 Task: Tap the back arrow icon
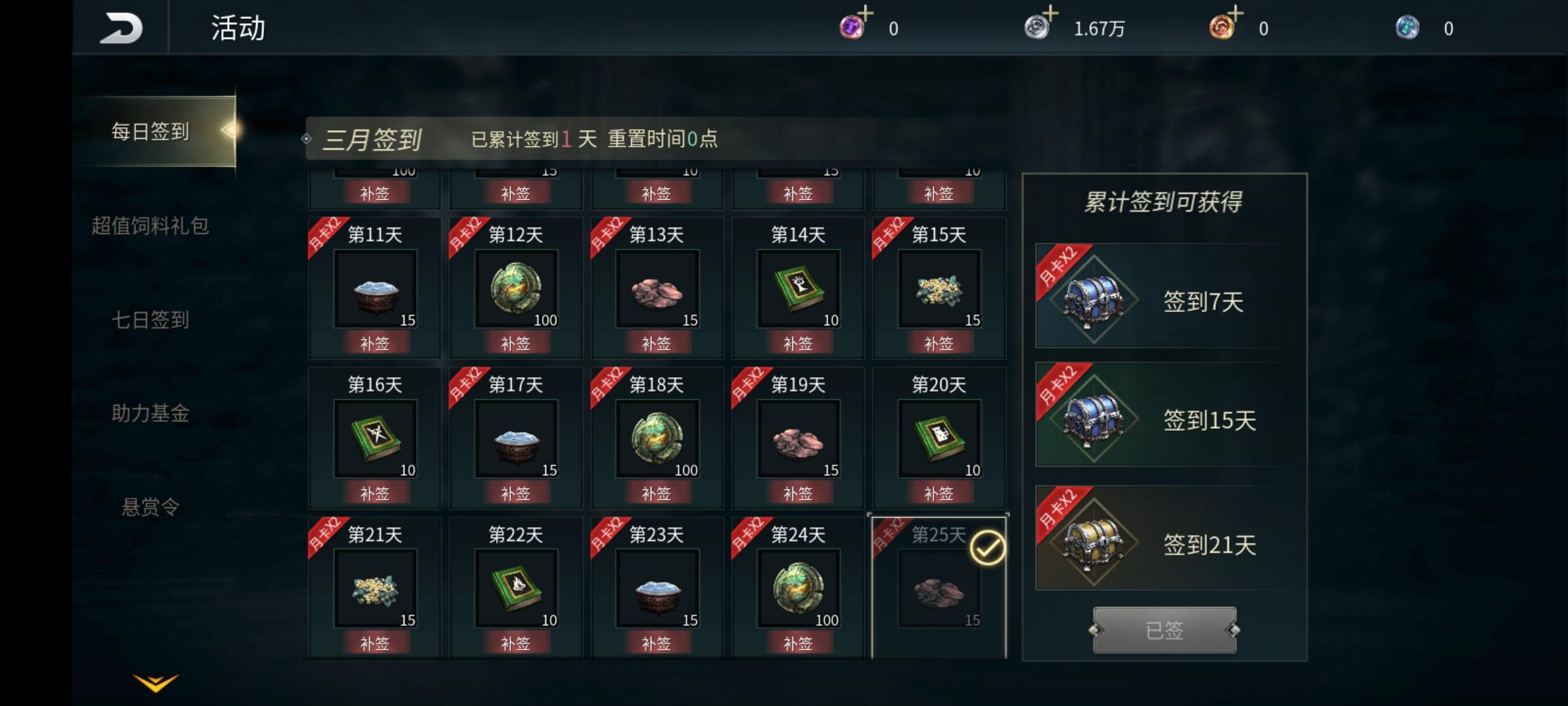pos(121,28)
